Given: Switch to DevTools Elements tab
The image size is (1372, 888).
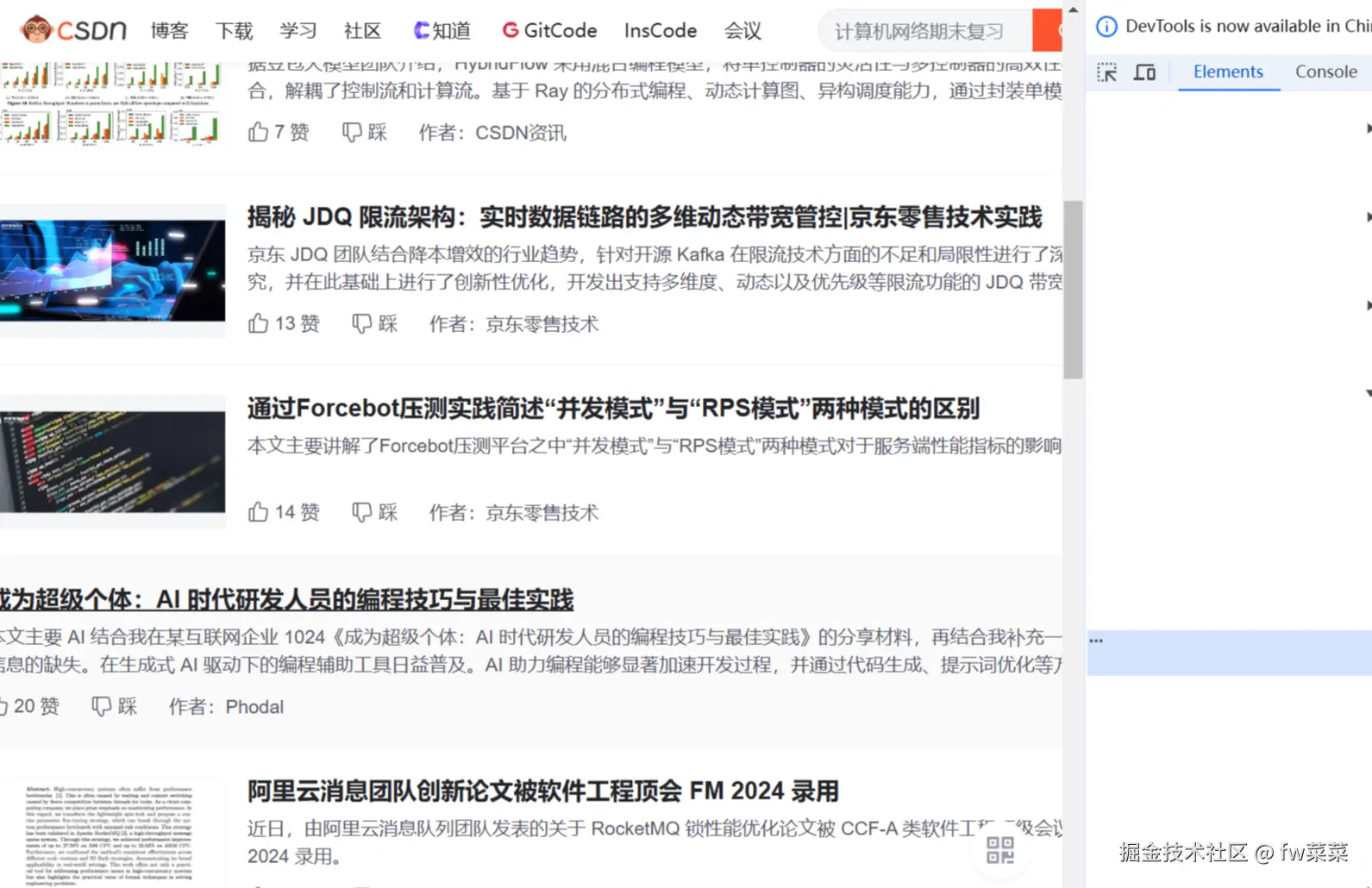Looking at the screenshot, I should tap(1228, 72).
